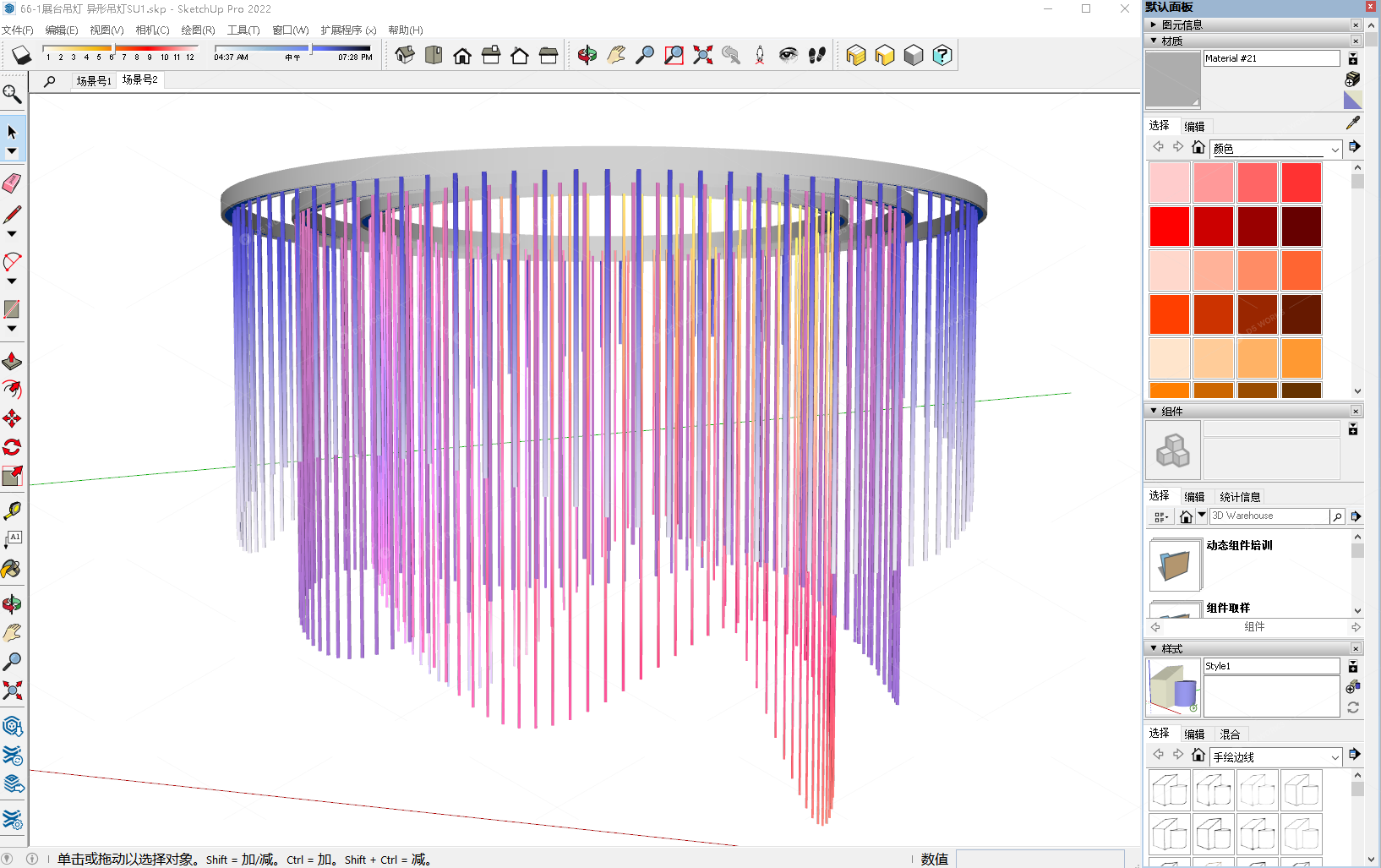Switch to scene tab 场景号2
Viewport: 1381px width, 868px height.
tap(139, 79)
